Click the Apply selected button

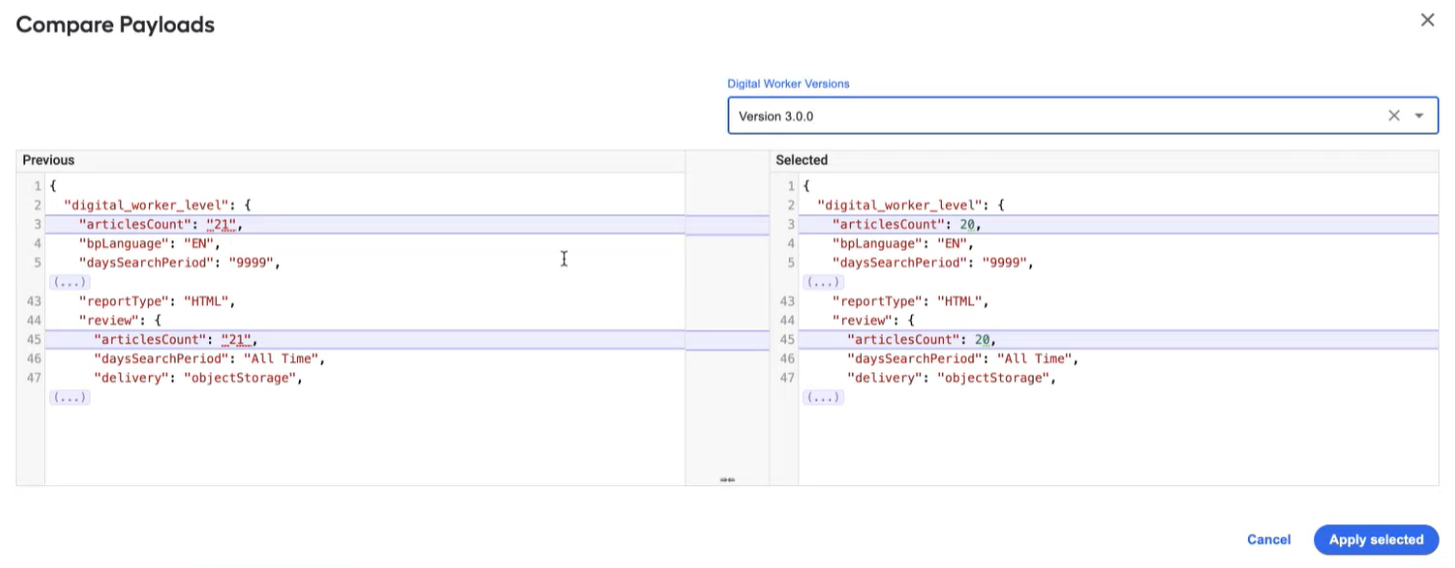pyautogui.click(x=1376, y=540)
